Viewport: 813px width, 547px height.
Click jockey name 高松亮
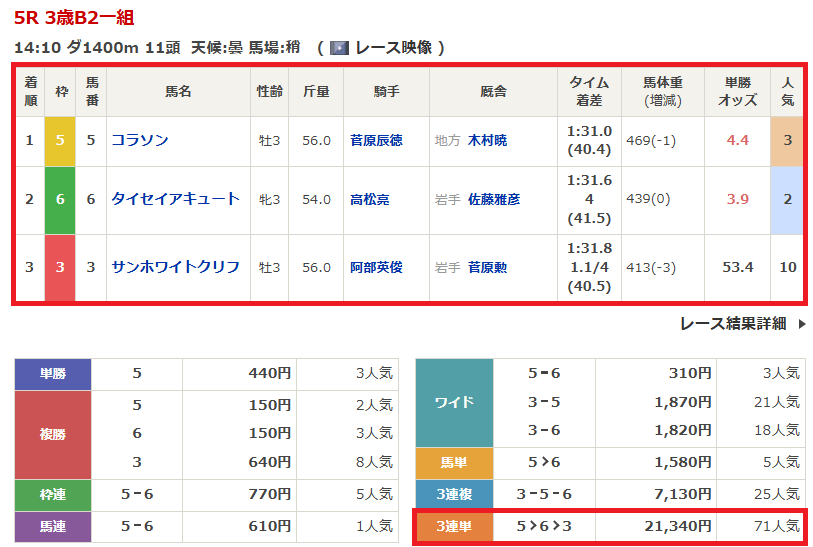pos(370,200)
